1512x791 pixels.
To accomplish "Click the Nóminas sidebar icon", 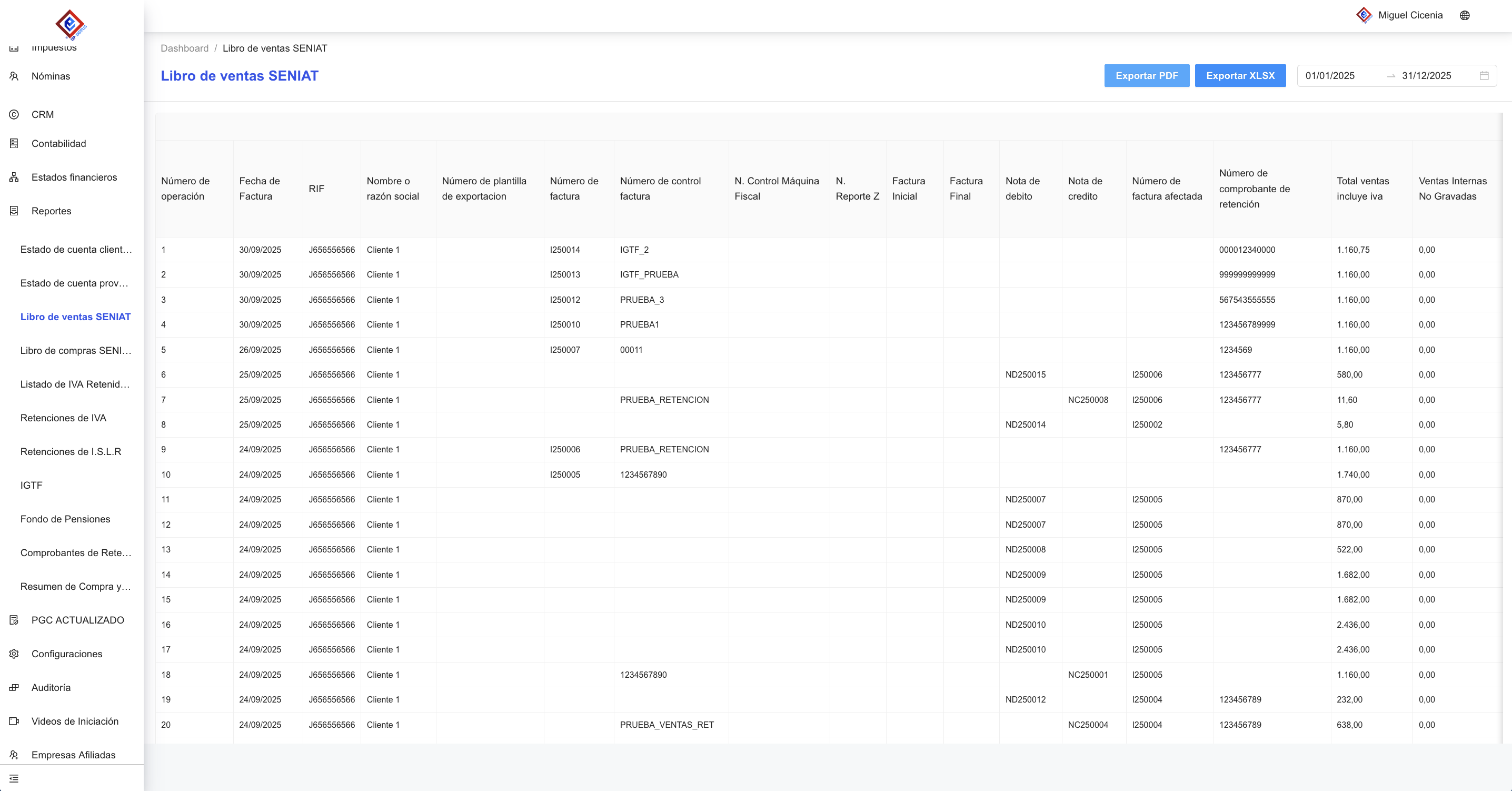I will coord(14,76).
